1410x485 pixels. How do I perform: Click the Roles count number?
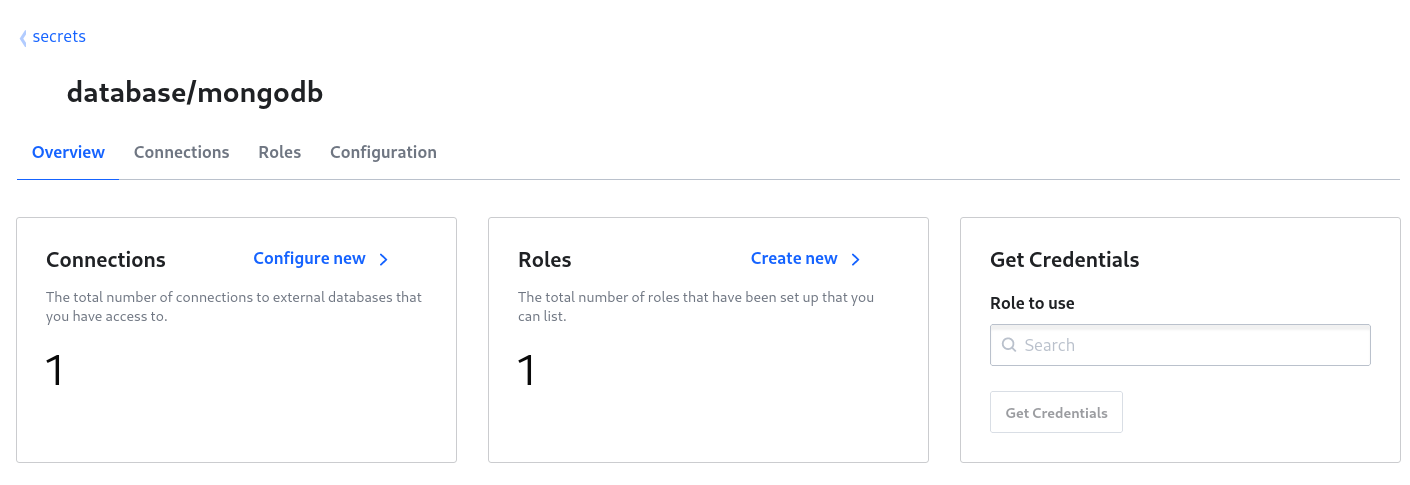pyautogui.click(x=527, y=371)
